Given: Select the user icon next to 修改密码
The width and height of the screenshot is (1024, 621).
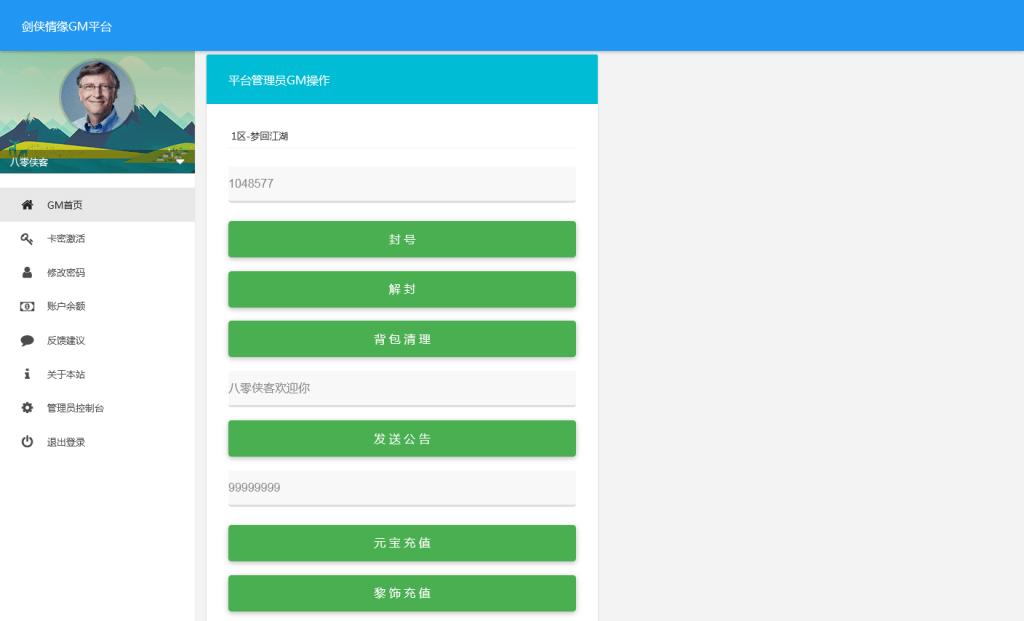Looking at the screenshot, I should pyautogui.click(x=26, y=272).
